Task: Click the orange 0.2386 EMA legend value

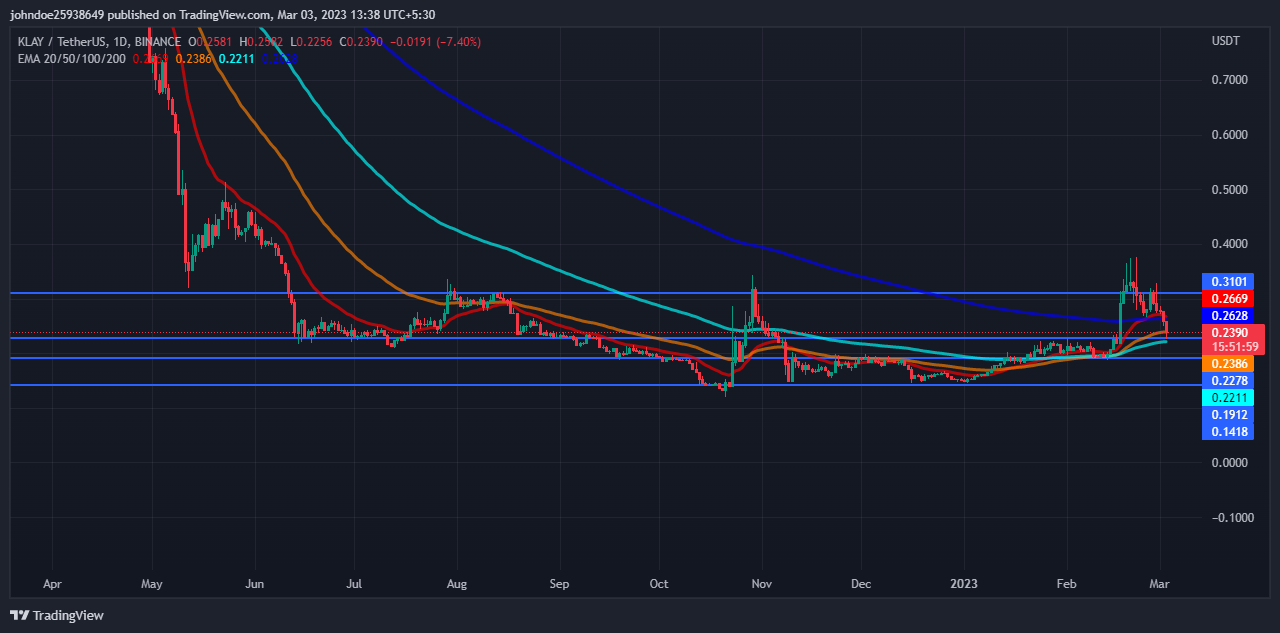Action: coord(192,59)
